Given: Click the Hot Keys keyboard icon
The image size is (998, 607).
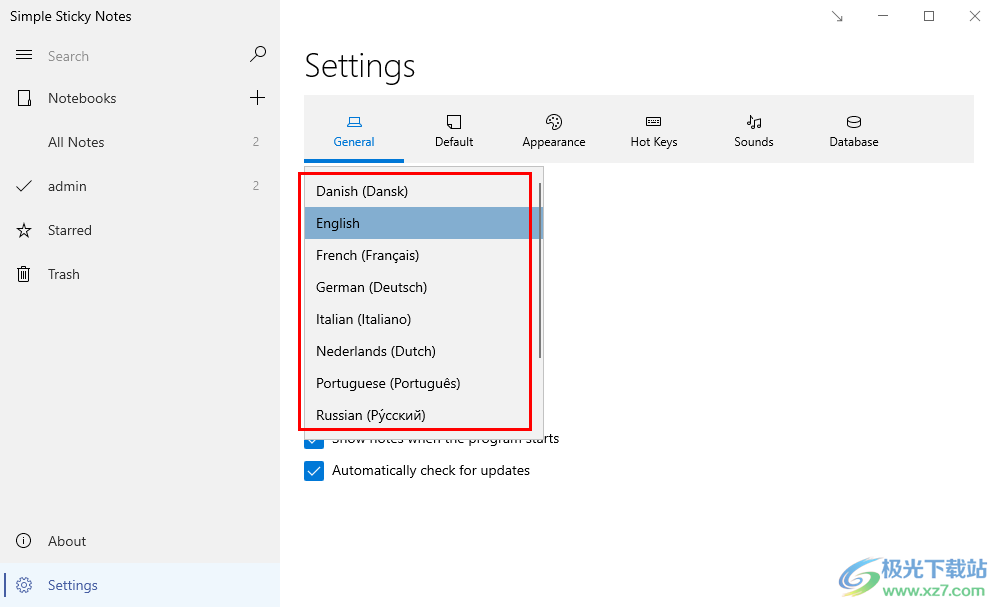Looking at the screenshot, I should pos(654,122).
